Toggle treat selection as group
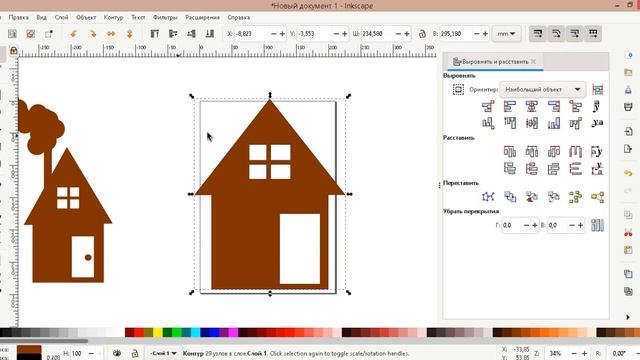 (458, 89)
